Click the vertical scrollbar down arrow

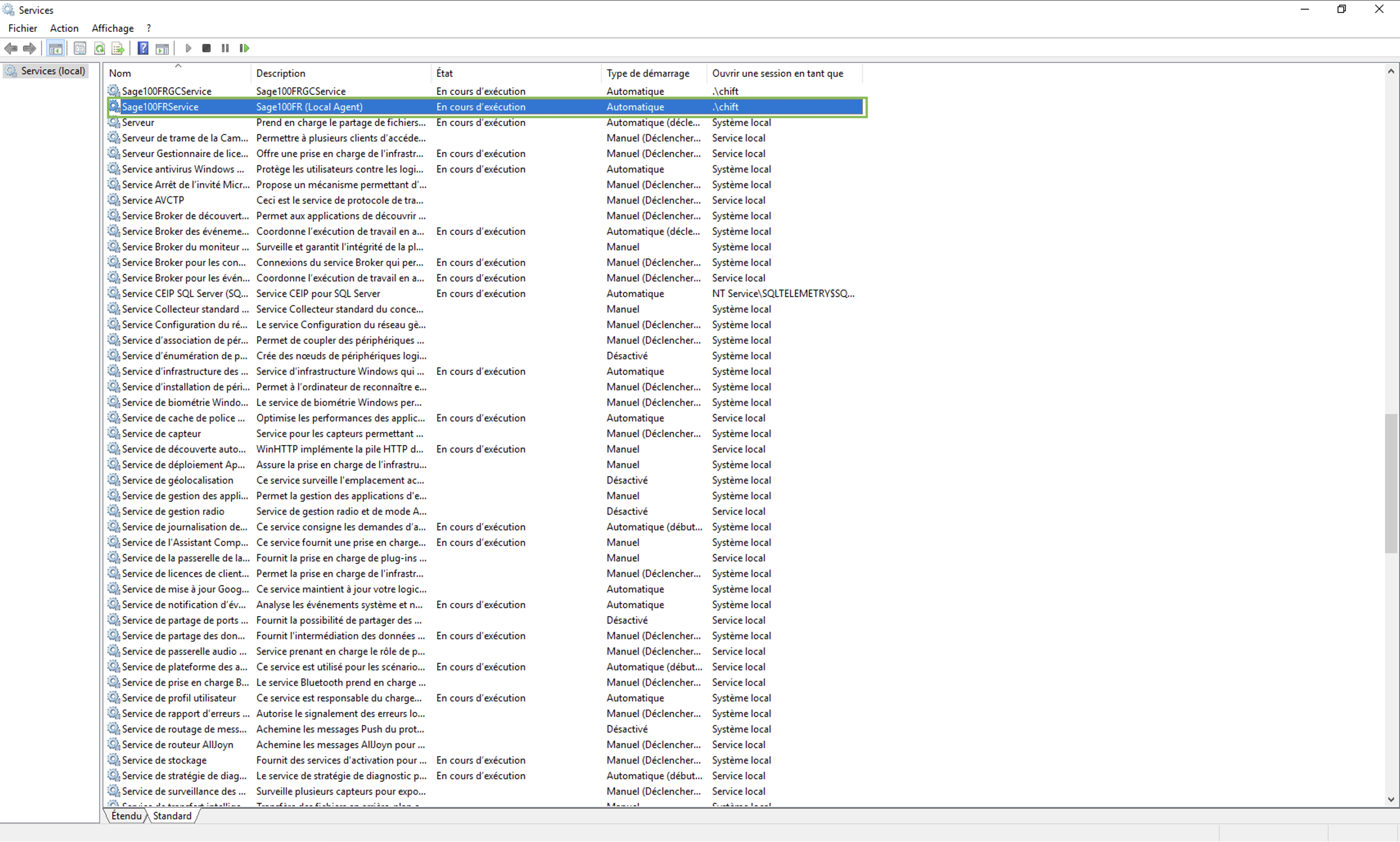tap(1390, 799)
